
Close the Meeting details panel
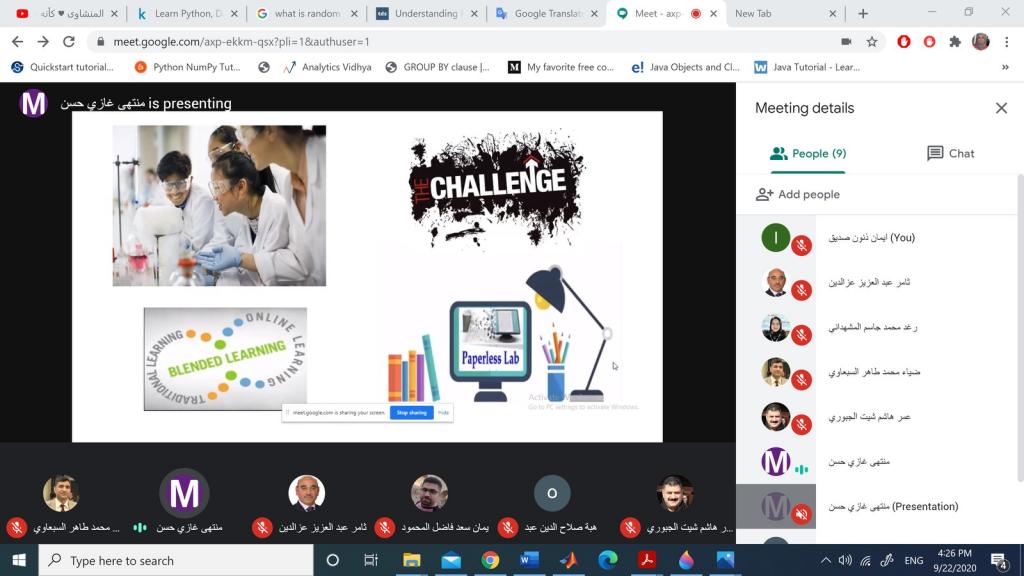pos(1001,108)
